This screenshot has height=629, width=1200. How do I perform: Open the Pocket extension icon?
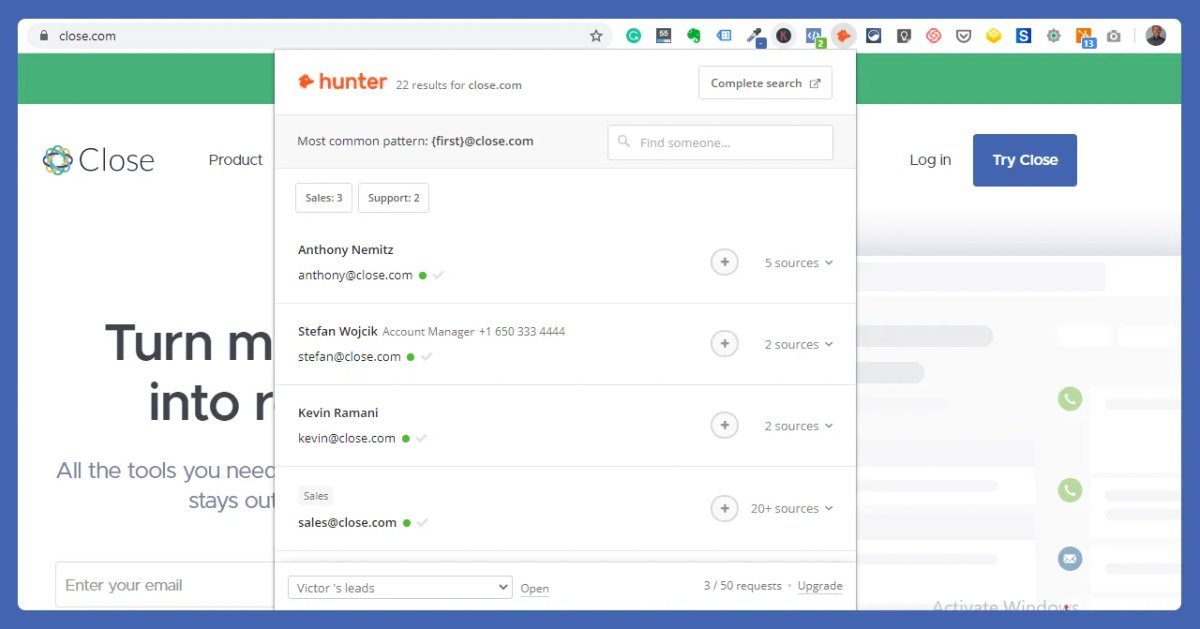click(x=964, y=36)
